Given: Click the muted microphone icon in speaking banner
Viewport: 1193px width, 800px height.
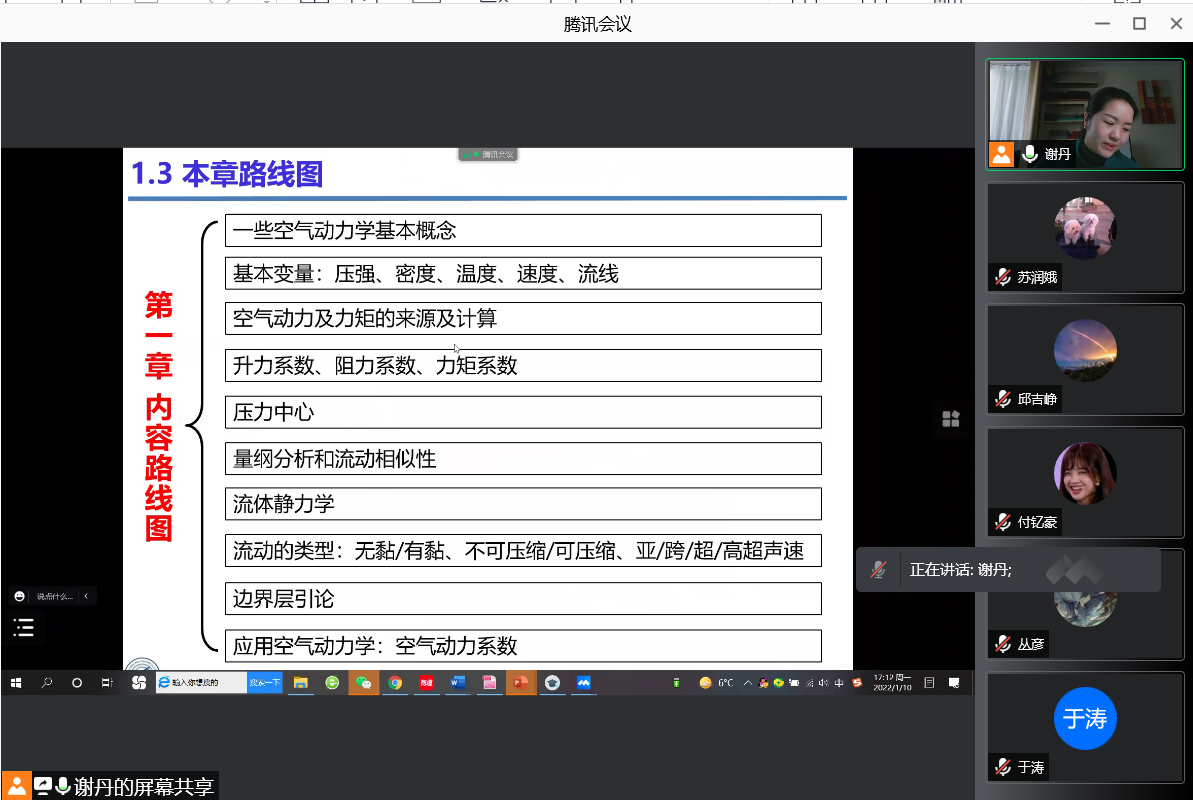Looking at the screenshot, I should click(878, 569).
